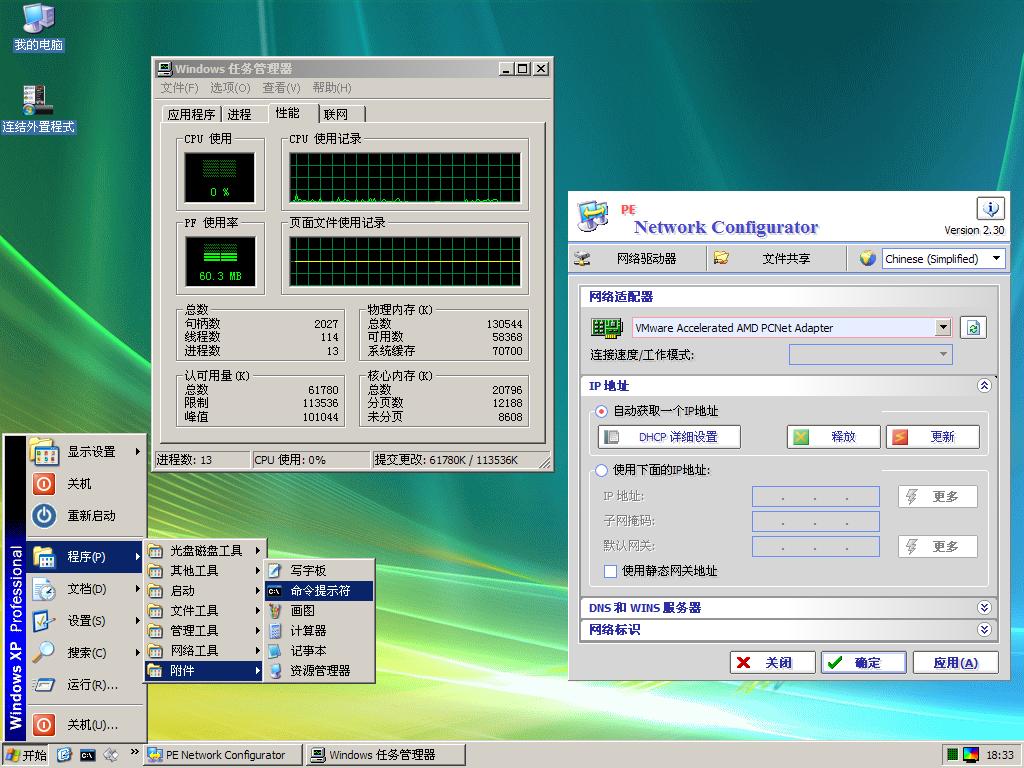Open 资源管理器 from the accessories submenu
Image resolution: width=1024 pixels, height=768 pixels.
click(x=319, y=671)
